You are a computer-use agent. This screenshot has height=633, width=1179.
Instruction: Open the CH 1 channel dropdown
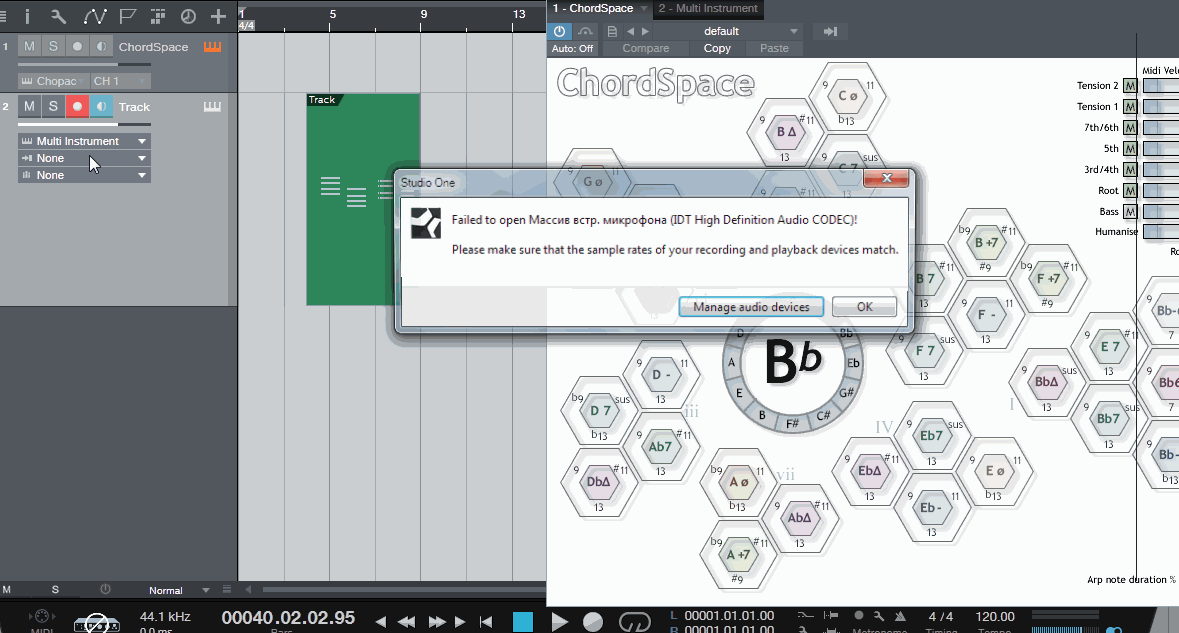[x=120, y=80]
